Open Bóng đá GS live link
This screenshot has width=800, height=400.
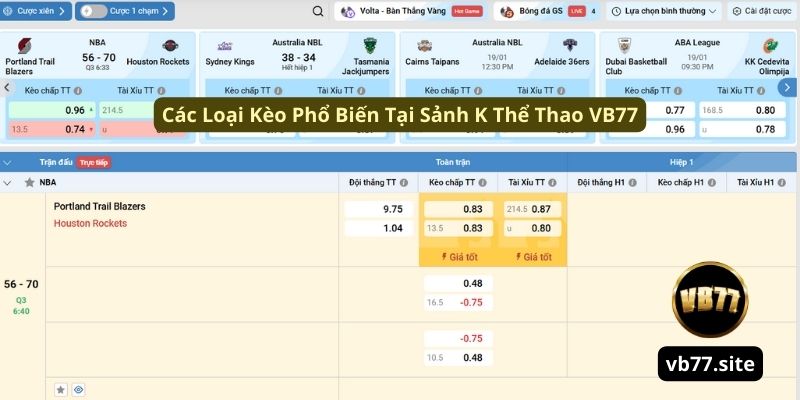[547, 11]
